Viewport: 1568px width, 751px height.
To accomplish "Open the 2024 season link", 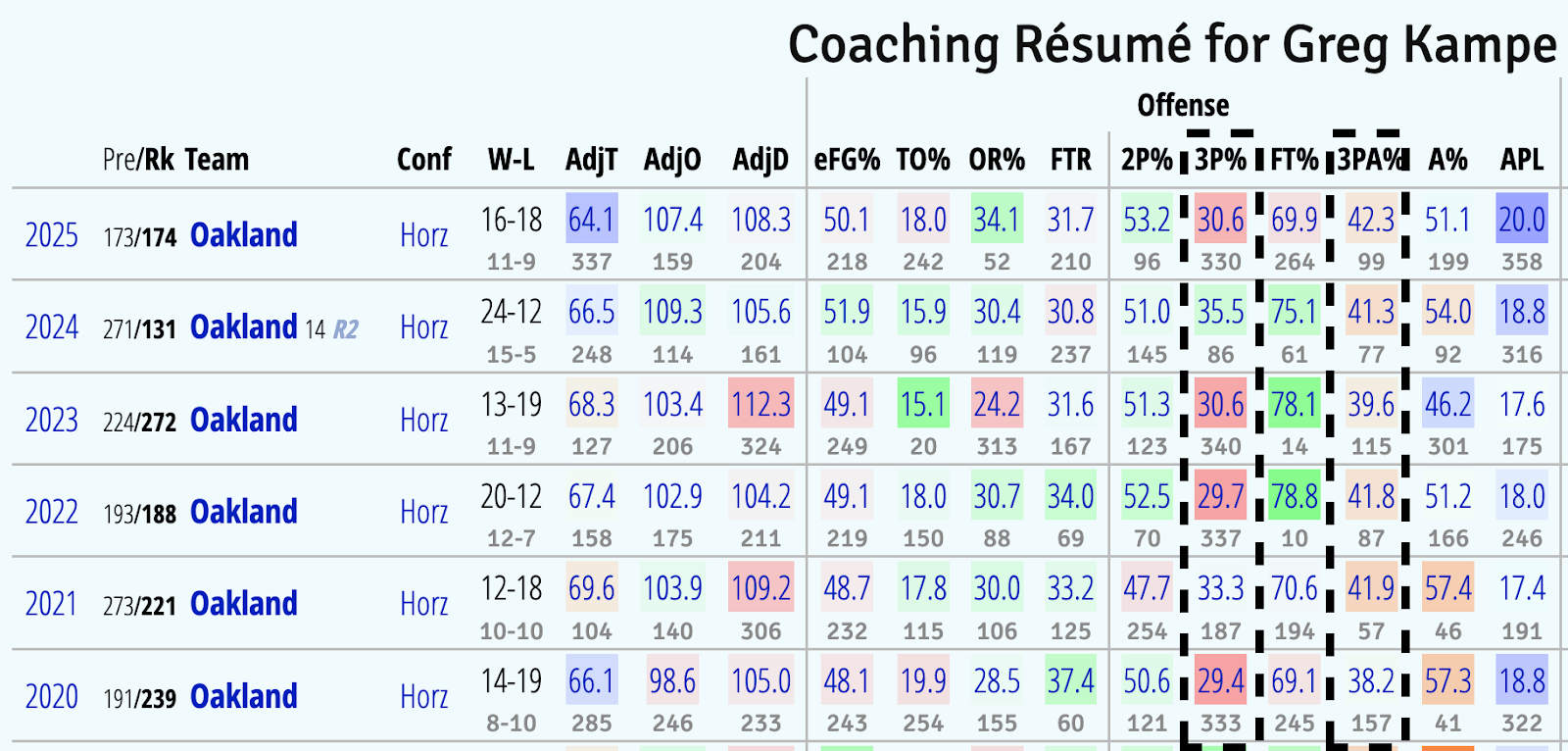I will 51,327.
